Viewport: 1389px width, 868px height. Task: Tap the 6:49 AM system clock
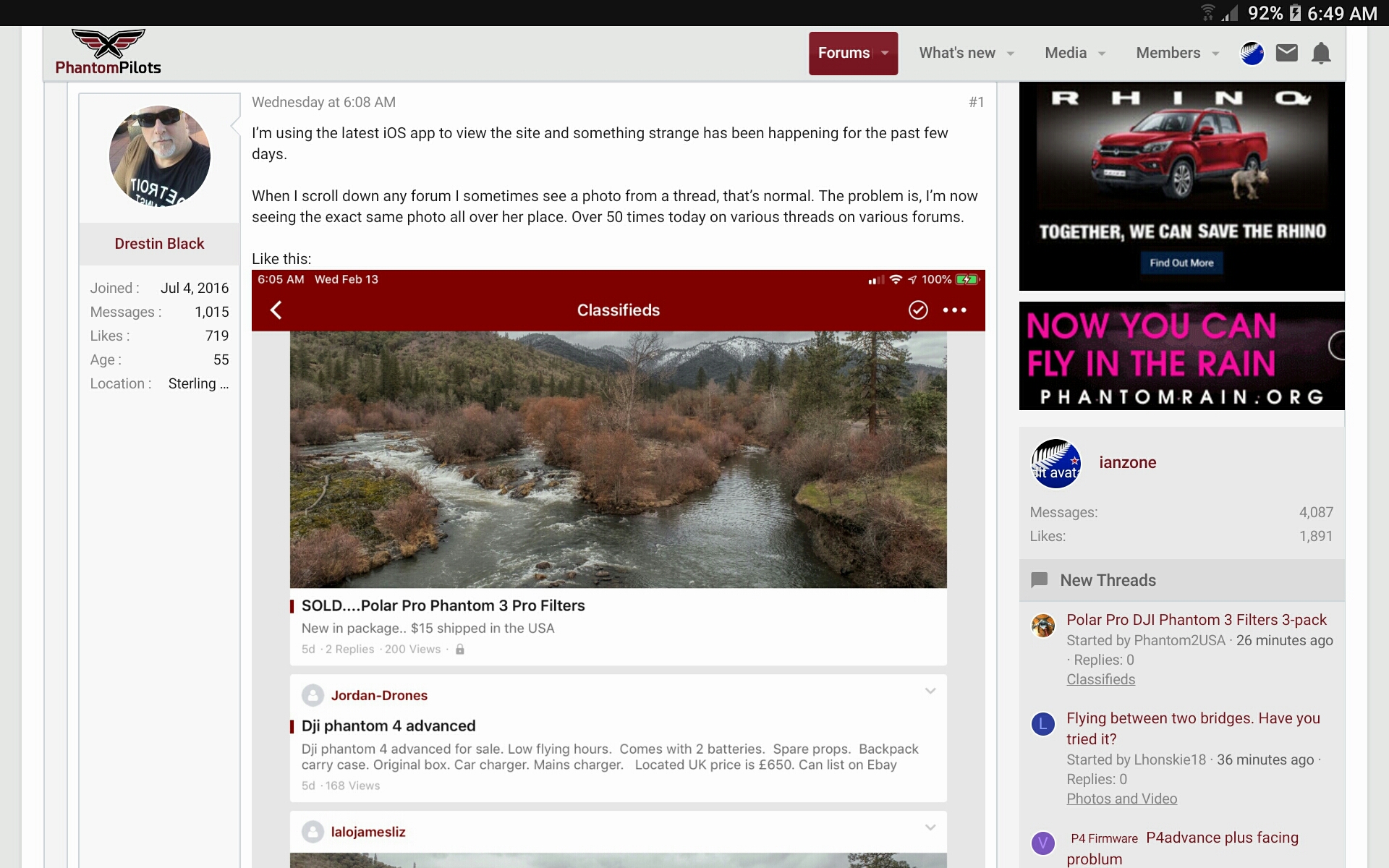tap(1342, 13)
